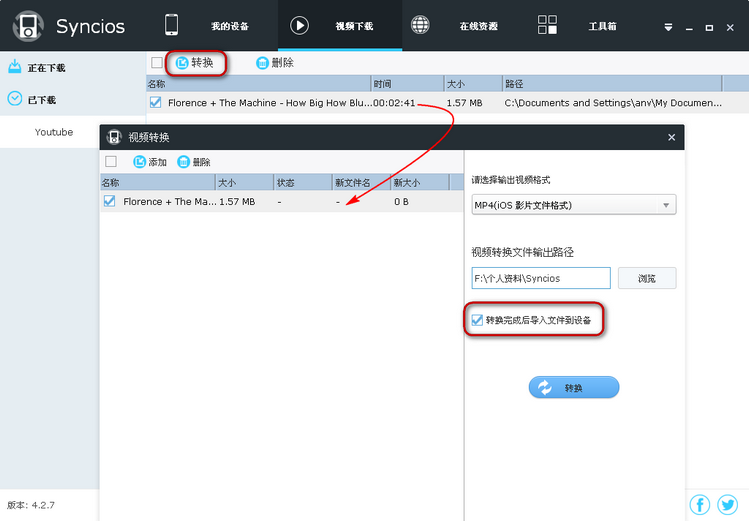Click the 转换 button in the main toolbar
This screenshot has width=749, height=521.
(x=194, y=63)
